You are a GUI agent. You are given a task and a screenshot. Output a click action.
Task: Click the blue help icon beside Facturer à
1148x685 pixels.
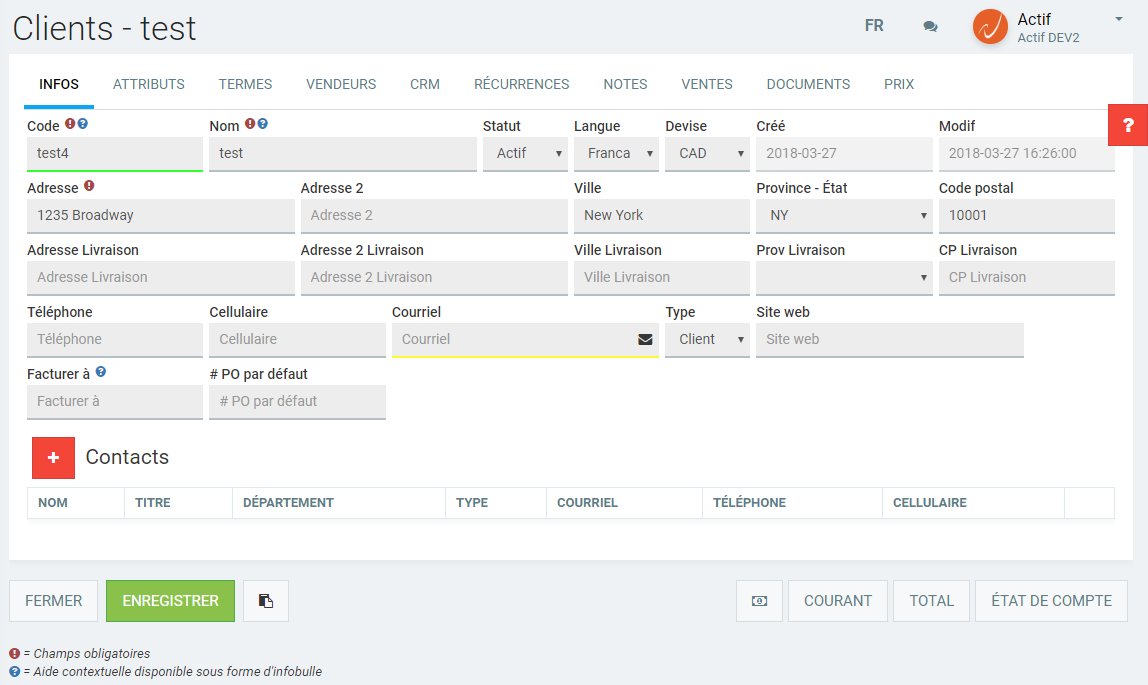coord(101,373)
